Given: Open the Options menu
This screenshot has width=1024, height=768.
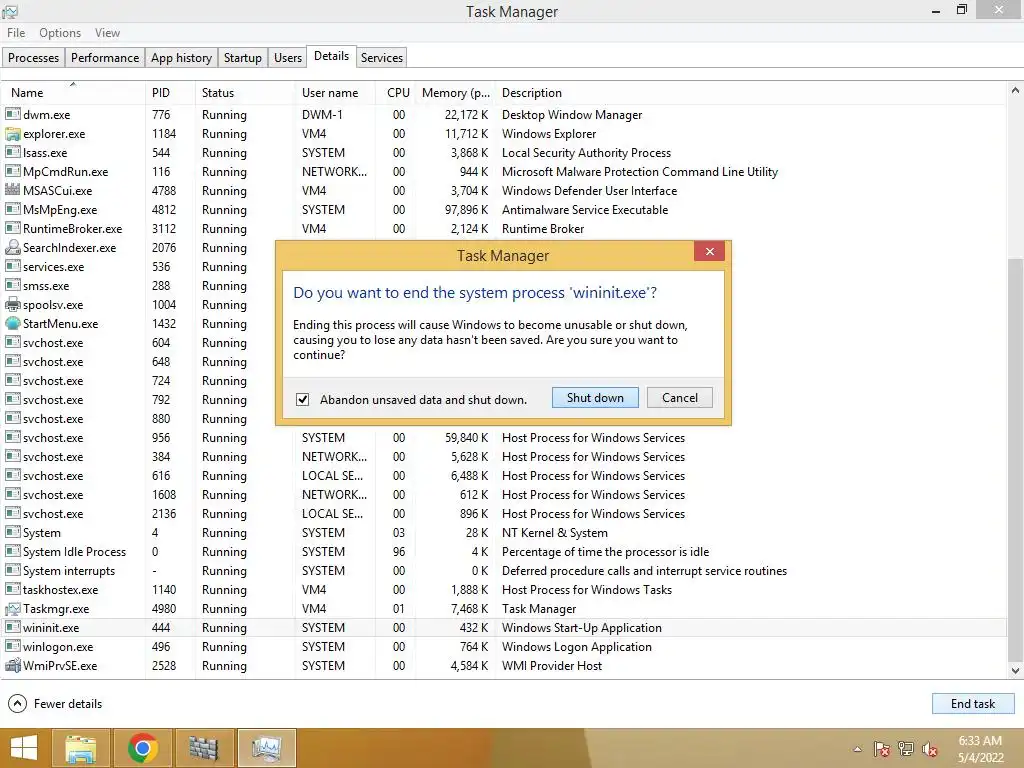Looking at the screenshot, I should pos(60,33).
